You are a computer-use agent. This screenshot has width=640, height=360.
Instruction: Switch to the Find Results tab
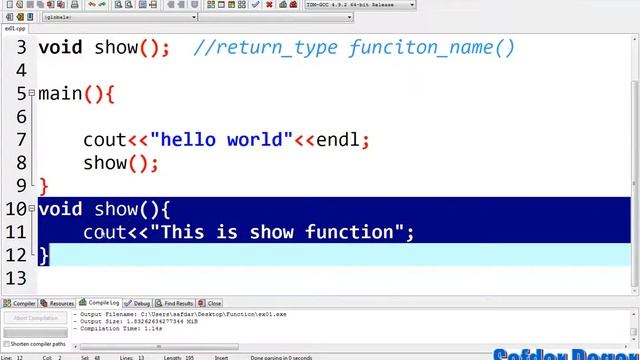click(x=174, y=303)
